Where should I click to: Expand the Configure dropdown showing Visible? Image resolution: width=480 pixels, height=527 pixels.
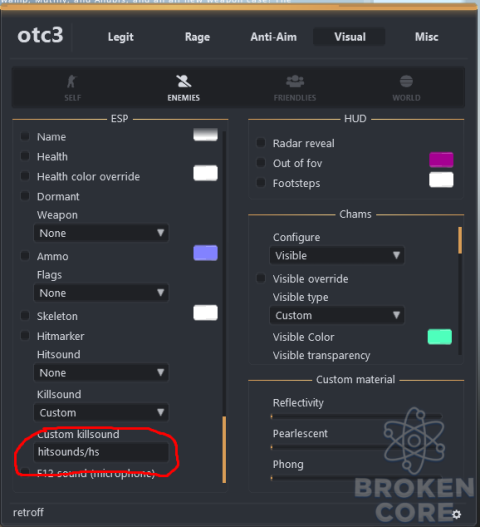click(337, 255)
